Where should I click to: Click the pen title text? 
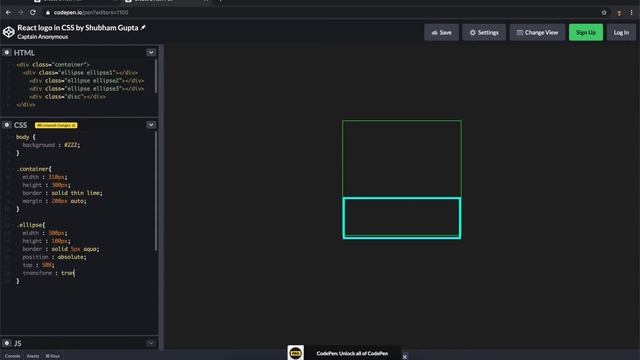coord(78,28)
